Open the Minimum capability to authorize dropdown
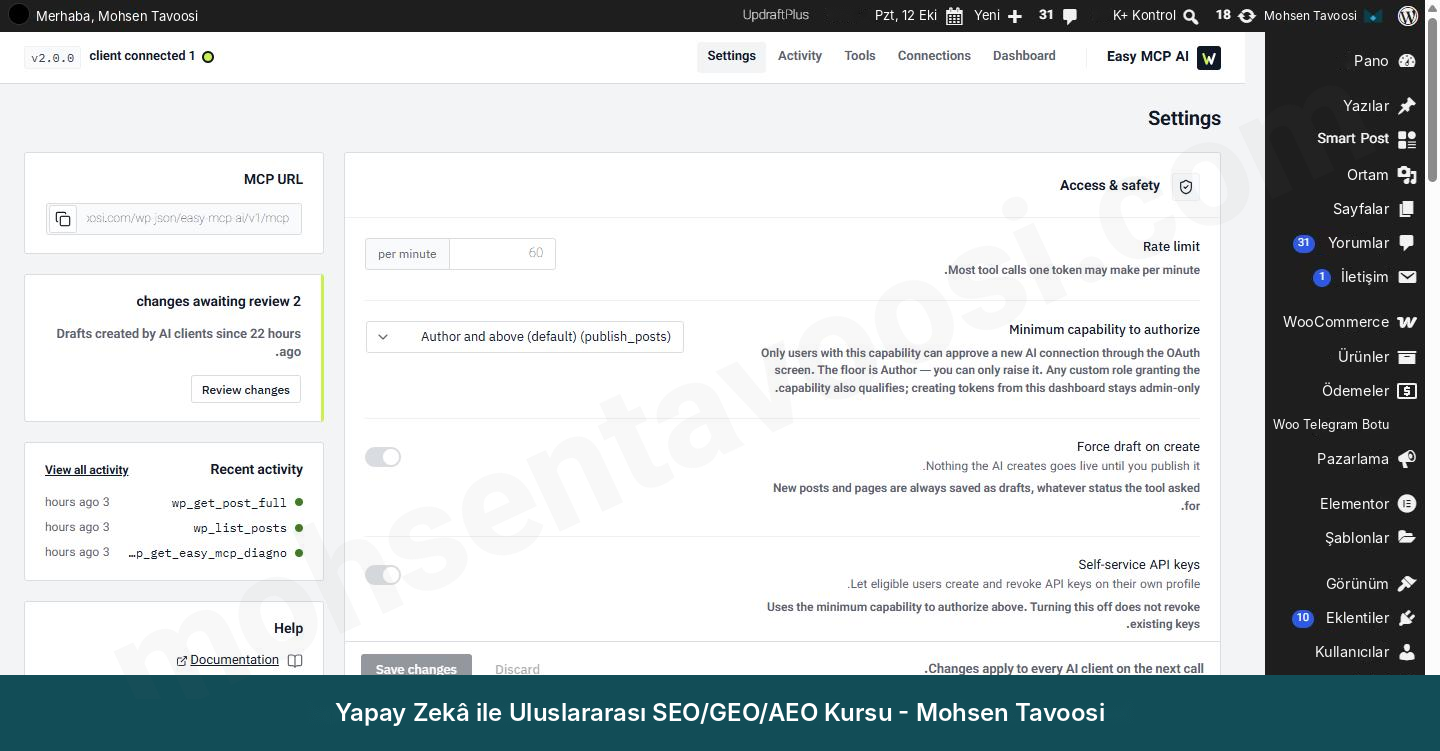This screenshot has width=1440, height=751. 525,337
